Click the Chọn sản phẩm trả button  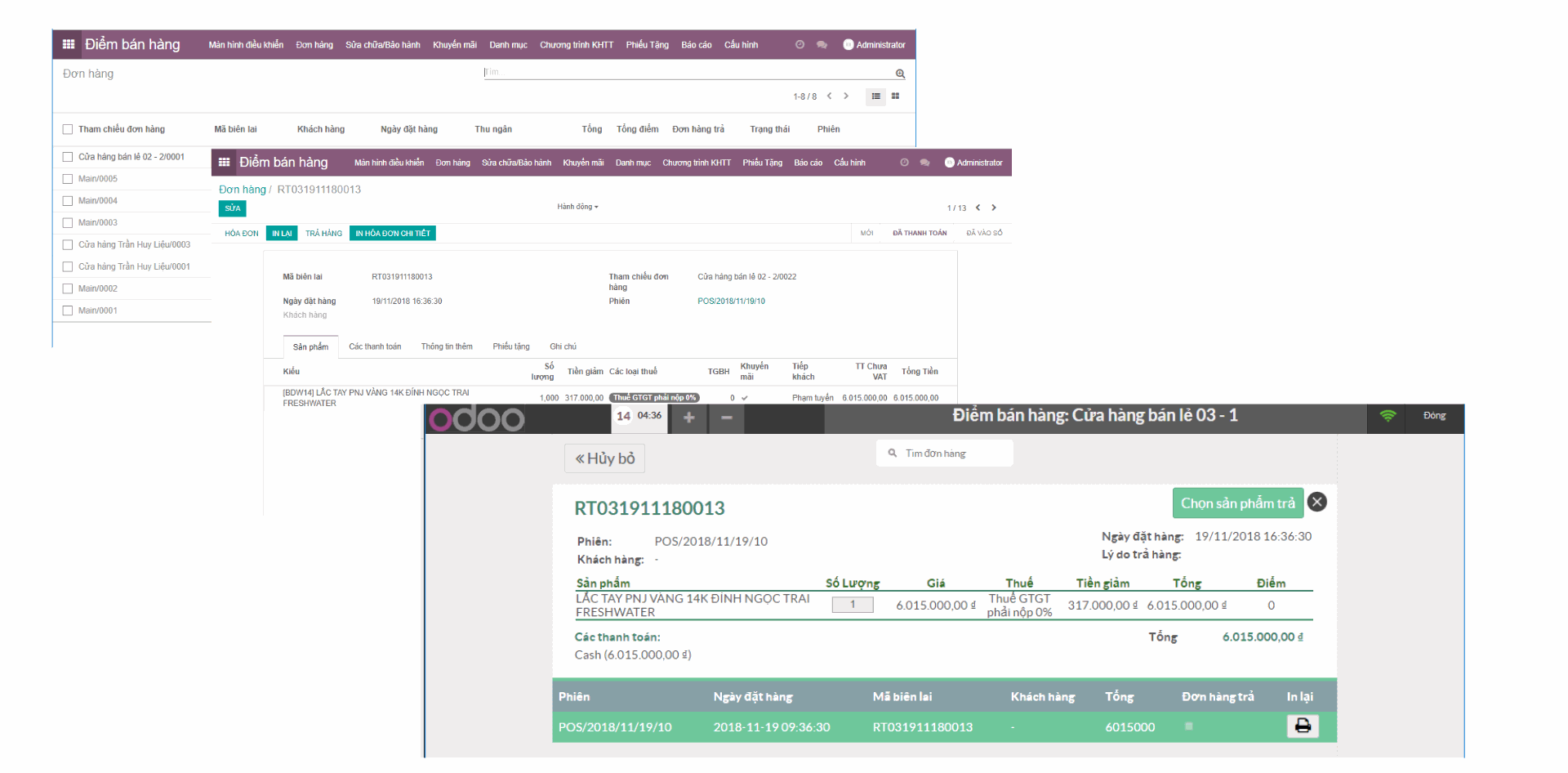pyautogui.click(x=1237, y=503)
